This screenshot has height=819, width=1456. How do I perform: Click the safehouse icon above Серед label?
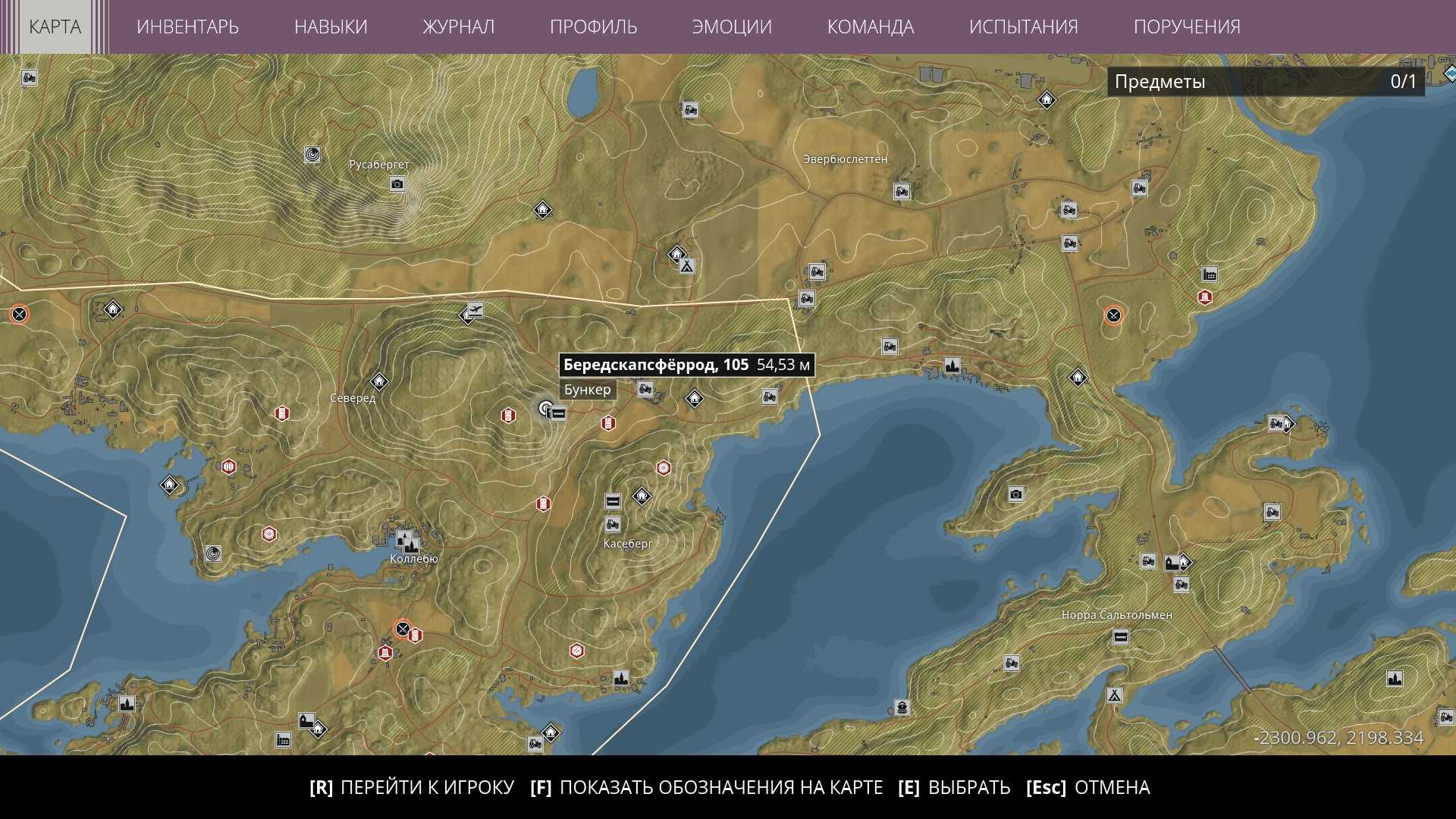378,381
